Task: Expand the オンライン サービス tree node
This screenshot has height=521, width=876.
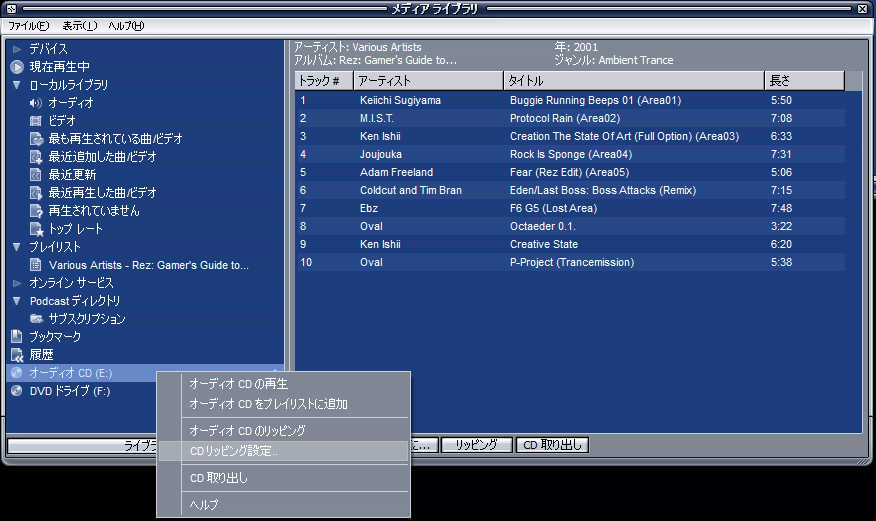Action: [17, 283]
